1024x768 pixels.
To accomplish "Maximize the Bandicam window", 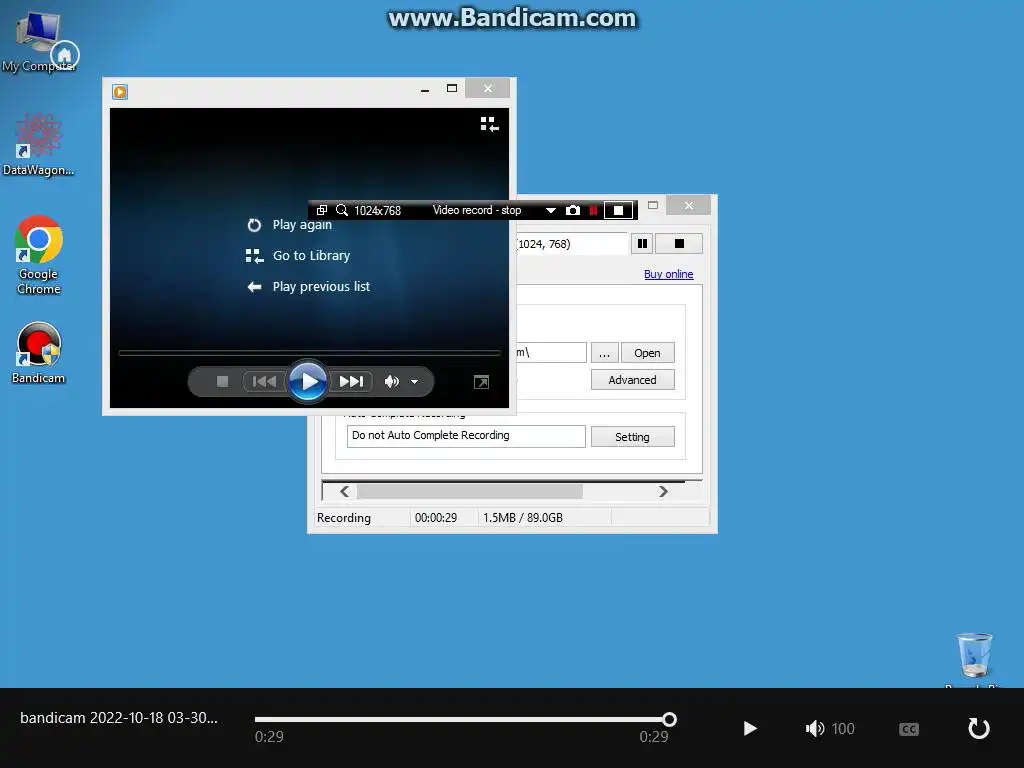I will click(x=652, y=205).
